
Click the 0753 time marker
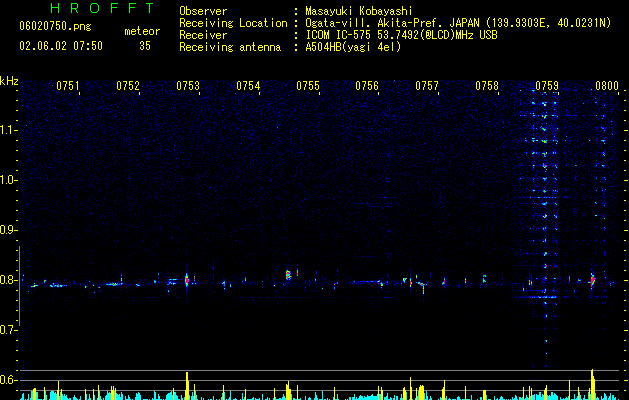point(188,86)
